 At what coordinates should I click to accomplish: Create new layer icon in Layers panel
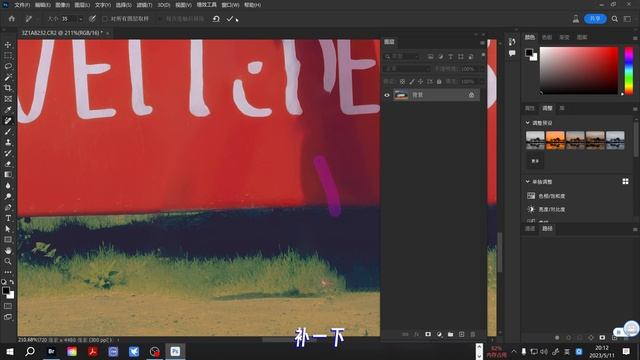462,334
